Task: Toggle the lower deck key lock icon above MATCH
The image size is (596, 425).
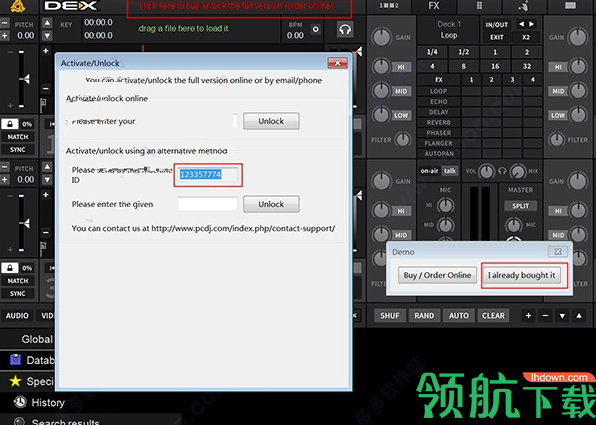Action: (10, 268)
